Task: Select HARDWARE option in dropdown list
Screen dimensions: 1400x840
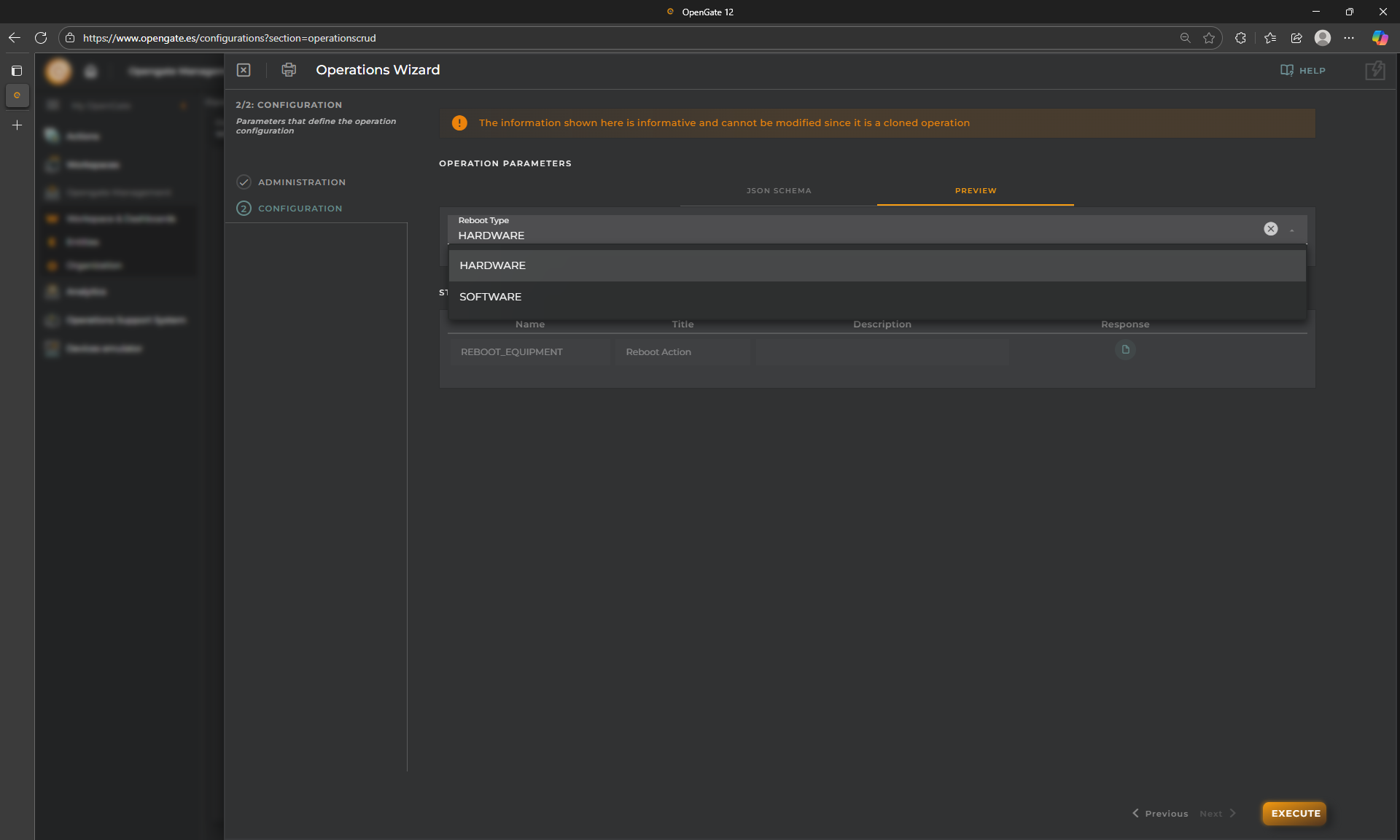Action: (493, 265)
